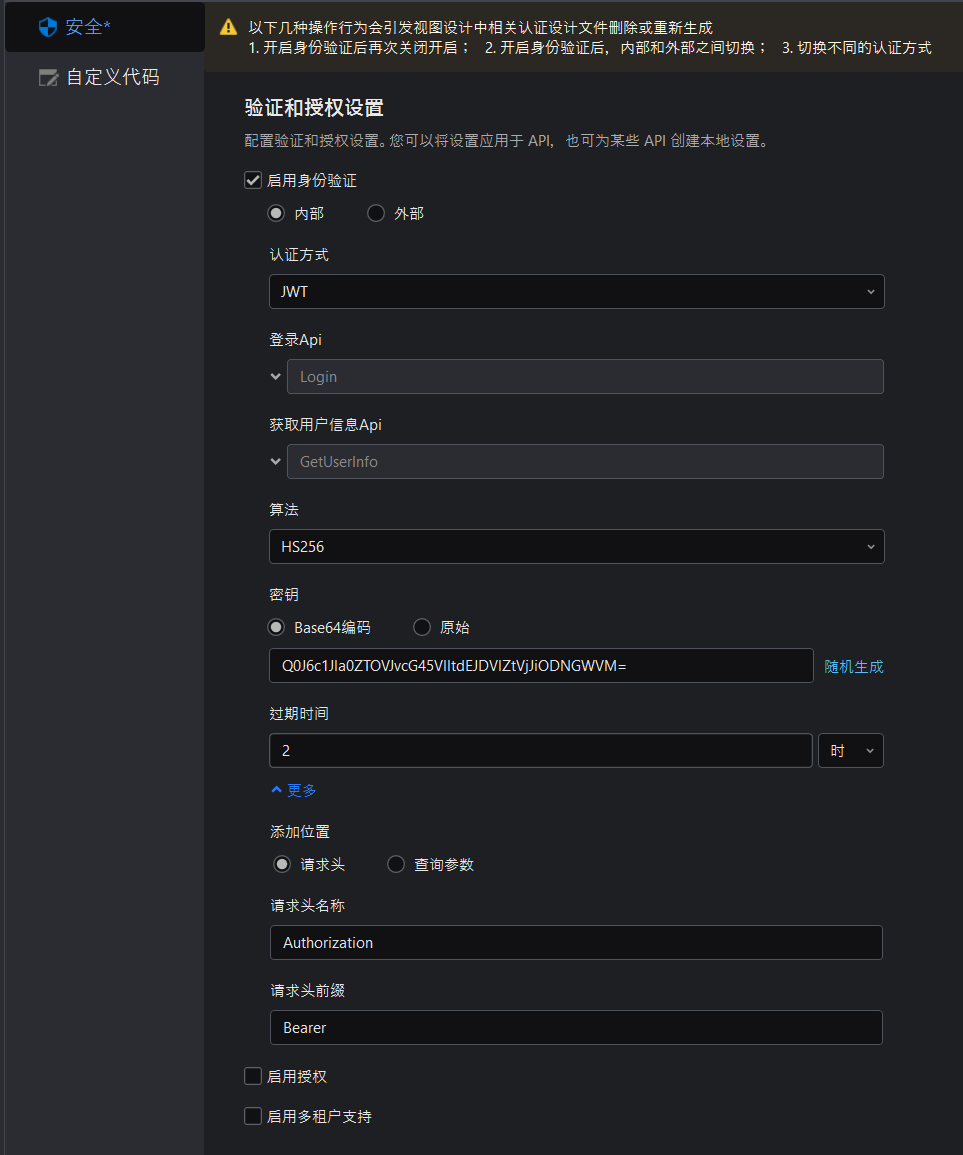The width and height of the screenshot is (963, 1155).
Task: Click the 过期时间 value field
Action: coord(540,751)
